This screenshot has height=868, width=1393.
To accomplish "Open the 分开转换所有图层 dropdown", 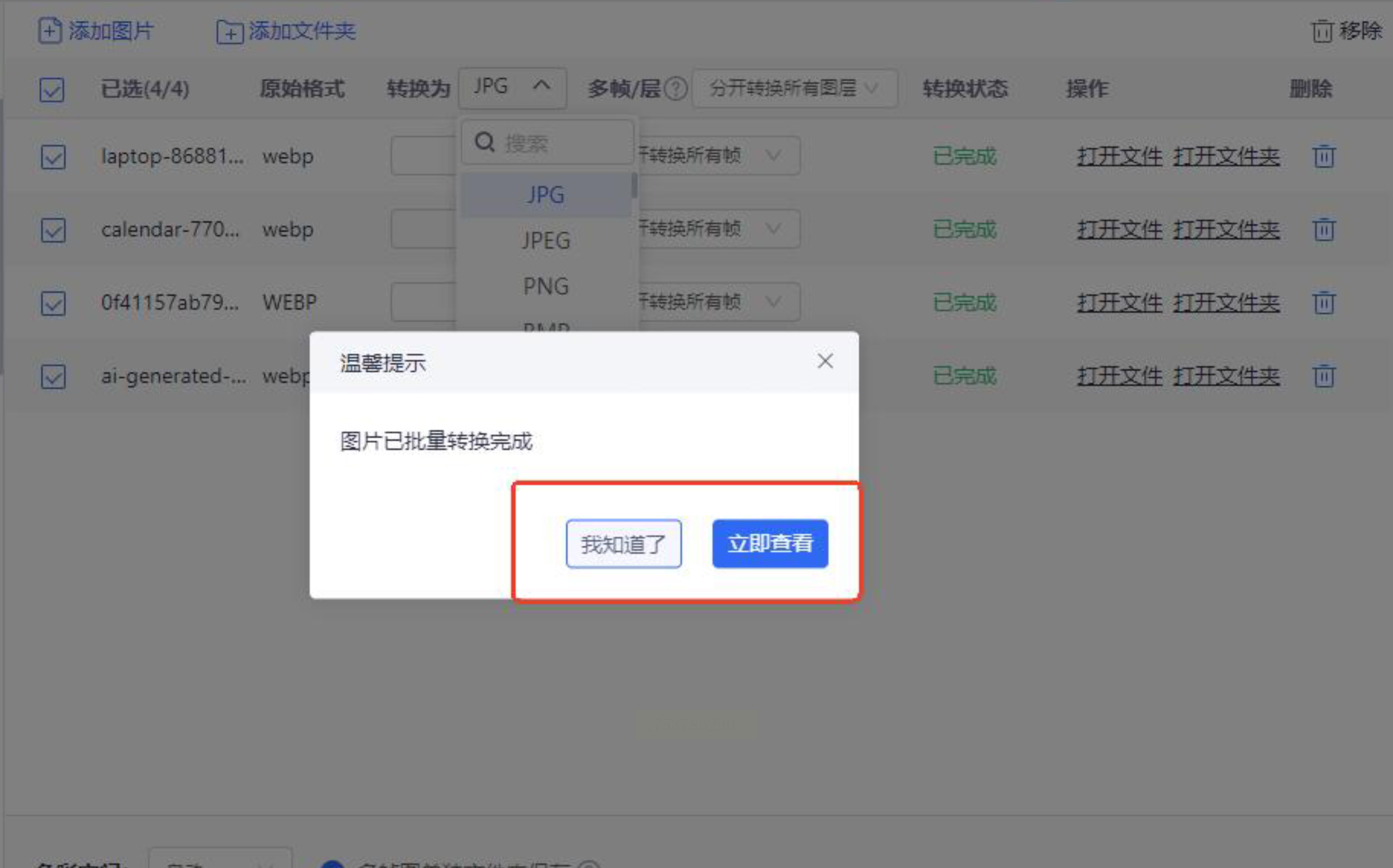I will (794, 88).
